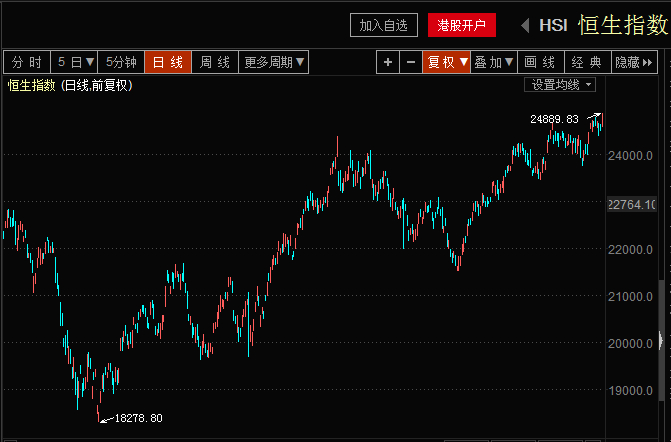Click the 24889.83 high price label

tap(554, 119)
